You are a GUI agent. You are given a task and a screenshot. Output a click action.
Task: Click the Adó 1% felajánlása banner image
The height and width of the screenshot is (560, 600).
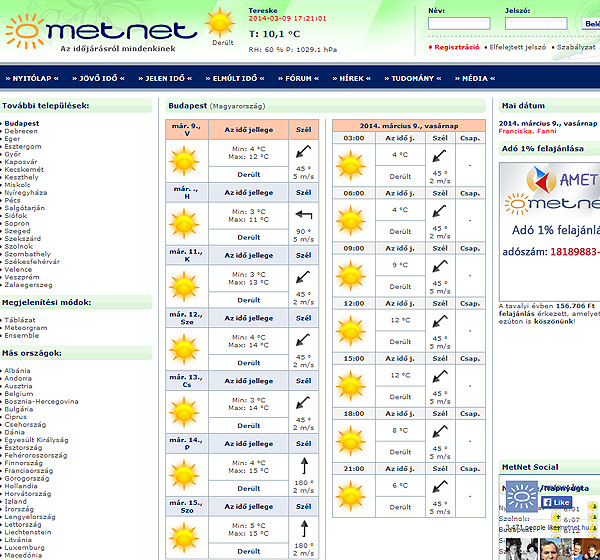[x=549, y=232]
